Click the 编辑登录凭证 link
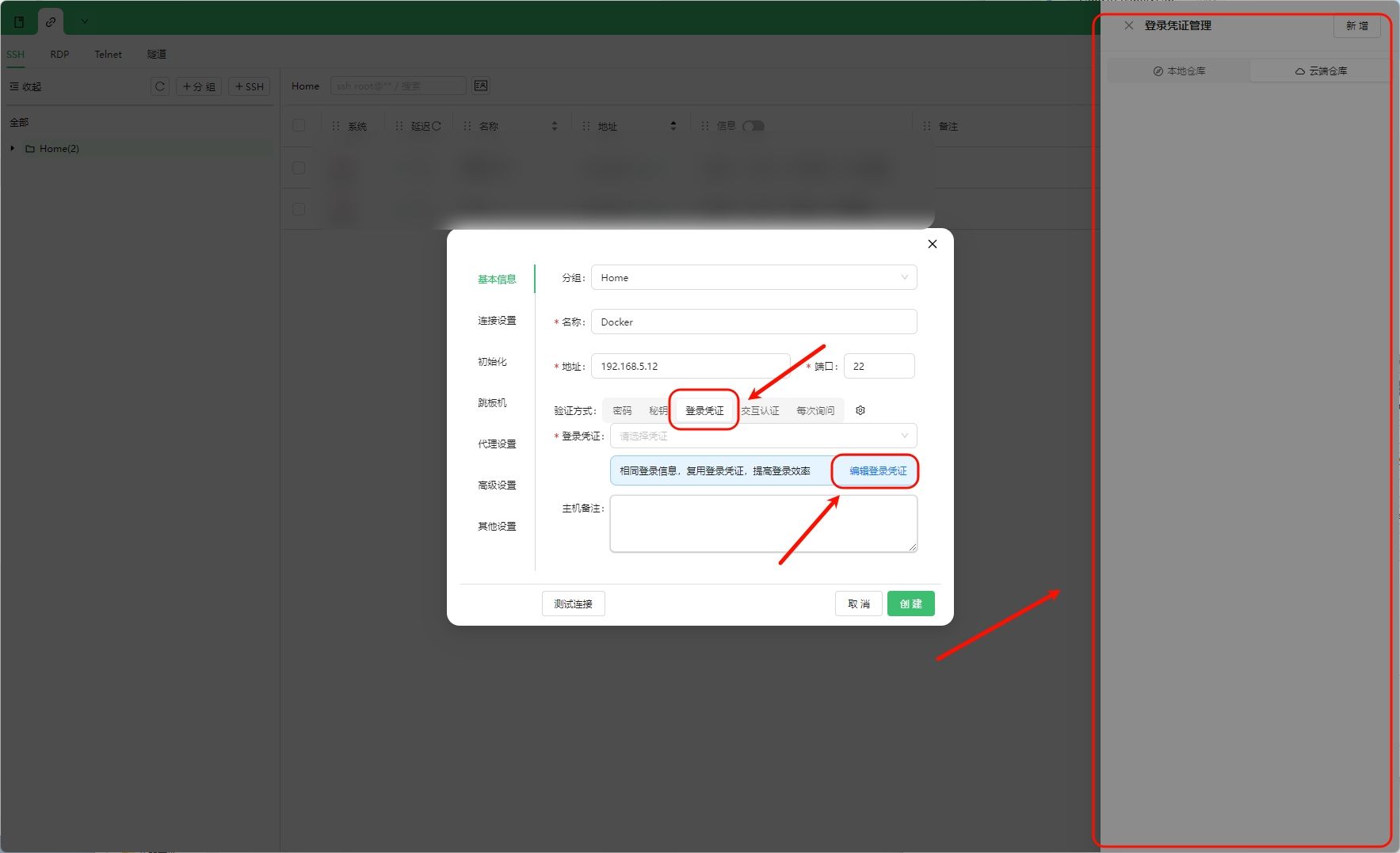 tap(877, 470)
